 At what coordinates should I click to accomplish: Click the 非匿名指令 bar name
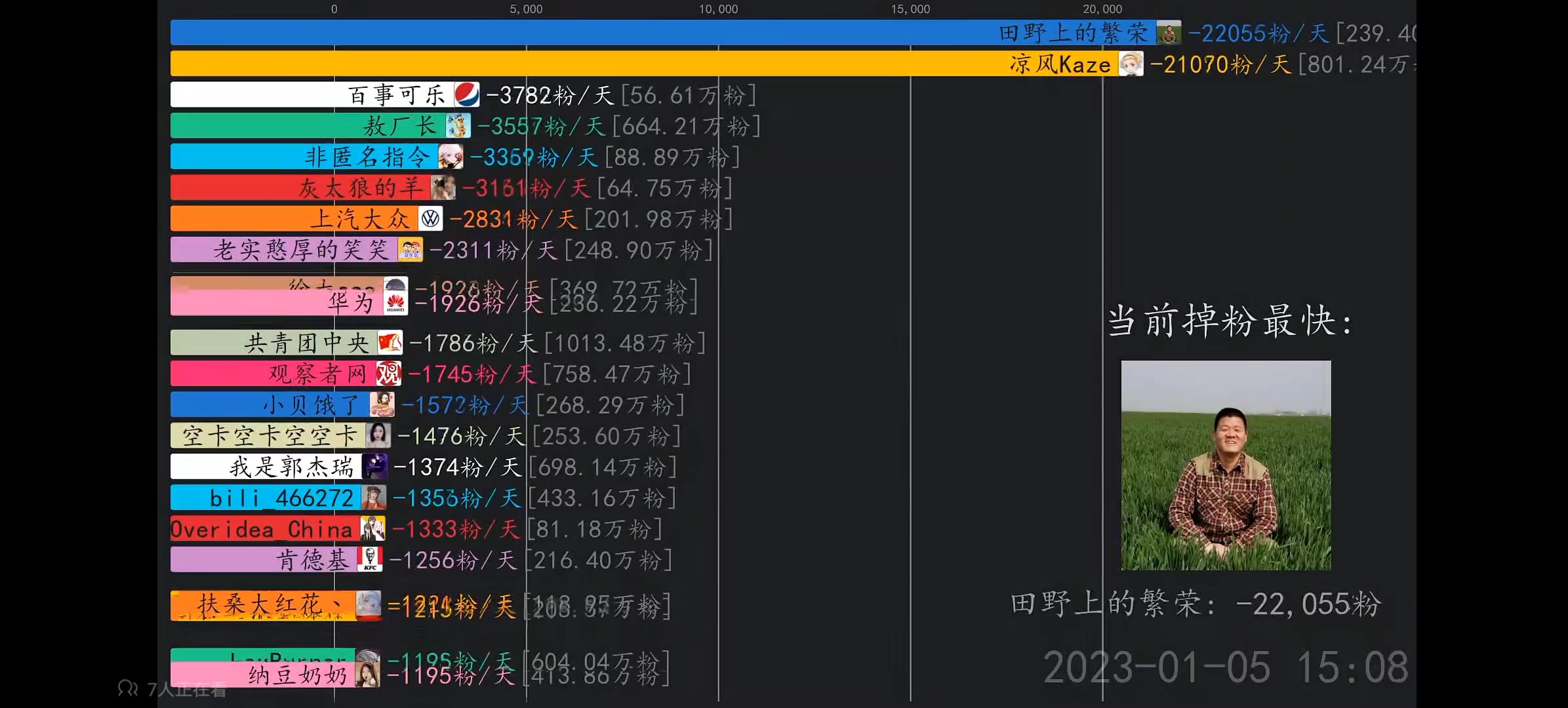(367, 157)
